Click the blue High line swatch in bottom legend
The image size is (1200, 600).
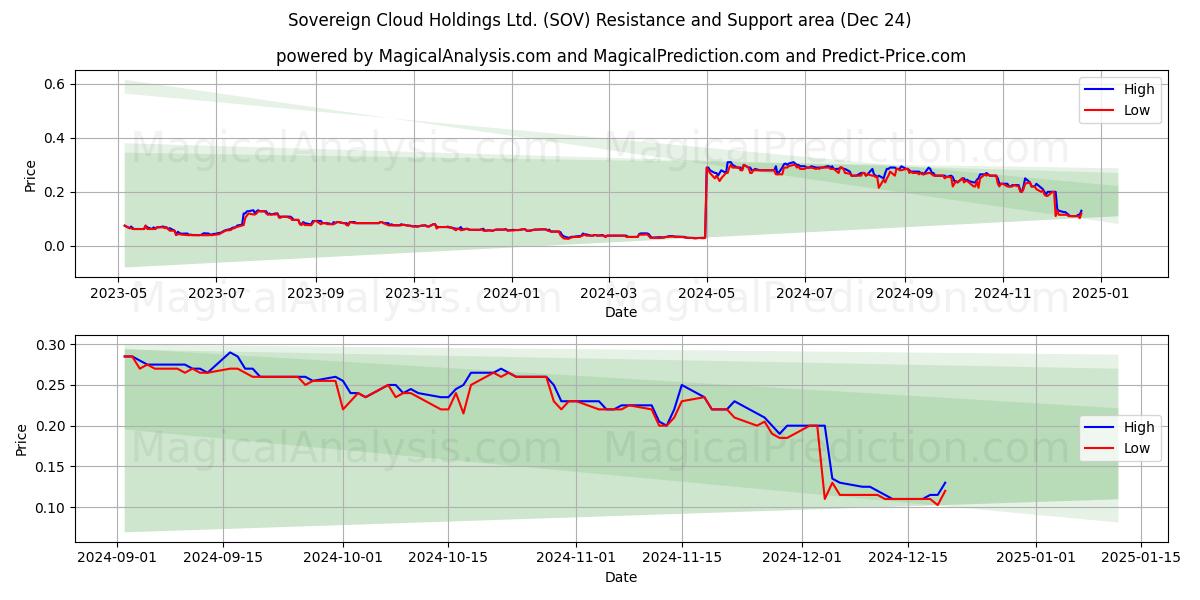(1100, 427)
